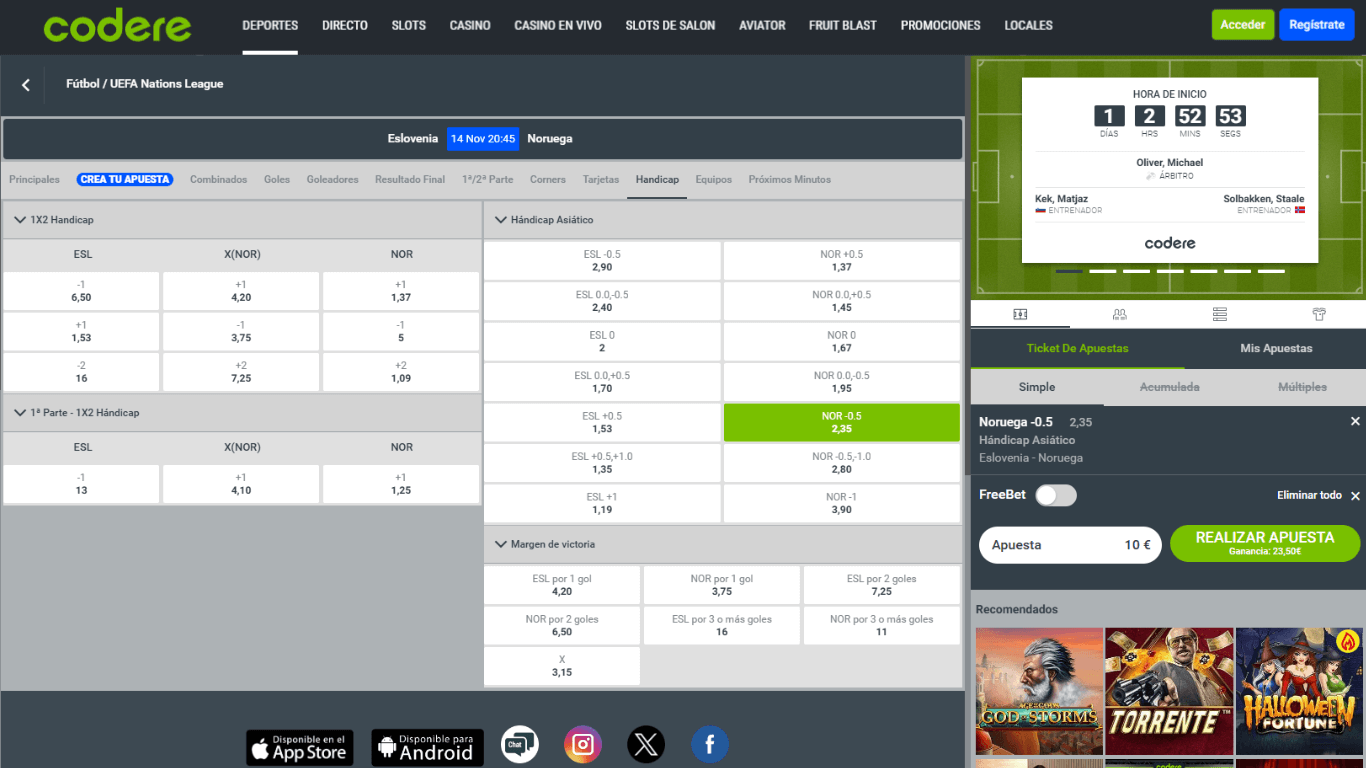Open the Instagram icon in the footer
This screenshot has height=768, width=1366.
click(x=583, y=745)
